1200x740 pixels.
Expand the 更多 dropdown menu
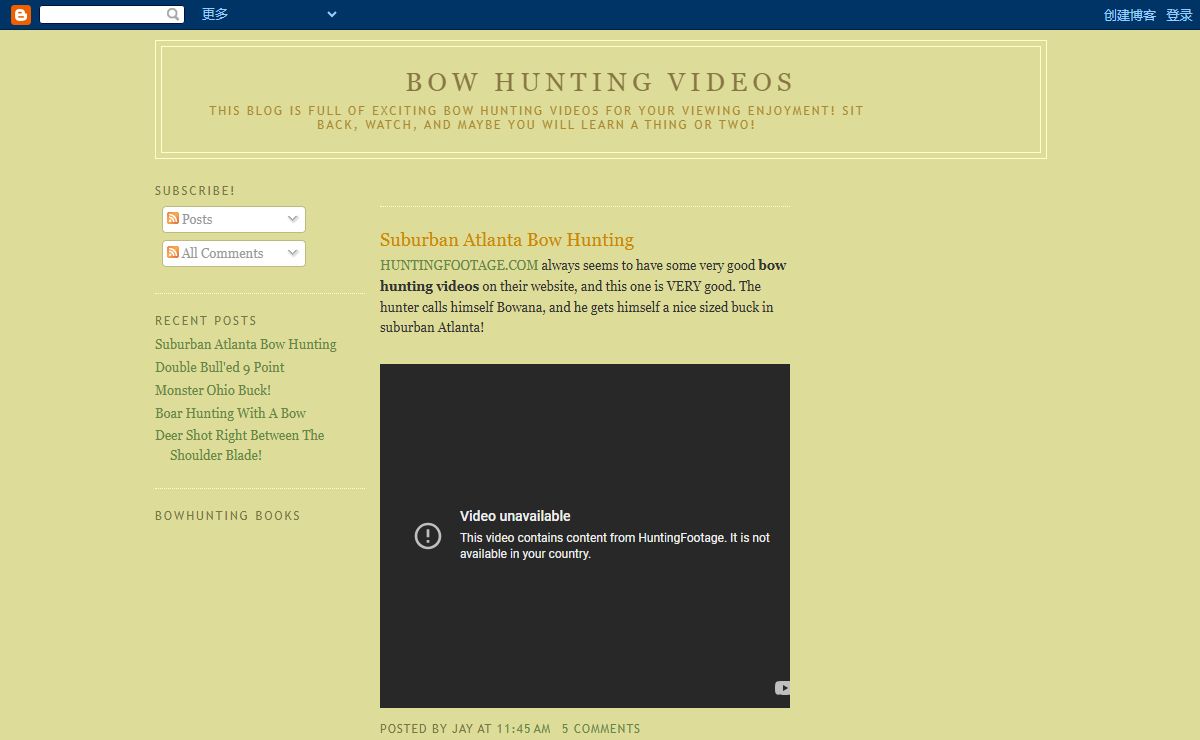click(x=269, y=14)
